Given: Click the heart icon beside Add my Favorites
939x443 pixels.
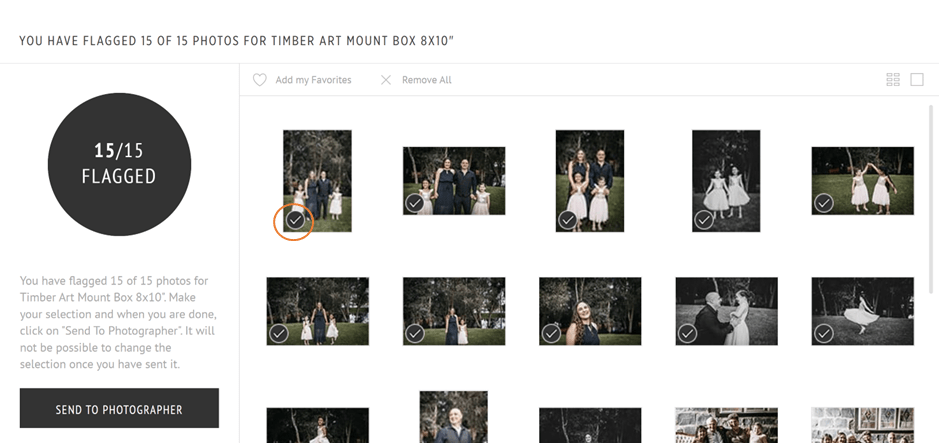Looking at the screenshot, I should (260, 80).
